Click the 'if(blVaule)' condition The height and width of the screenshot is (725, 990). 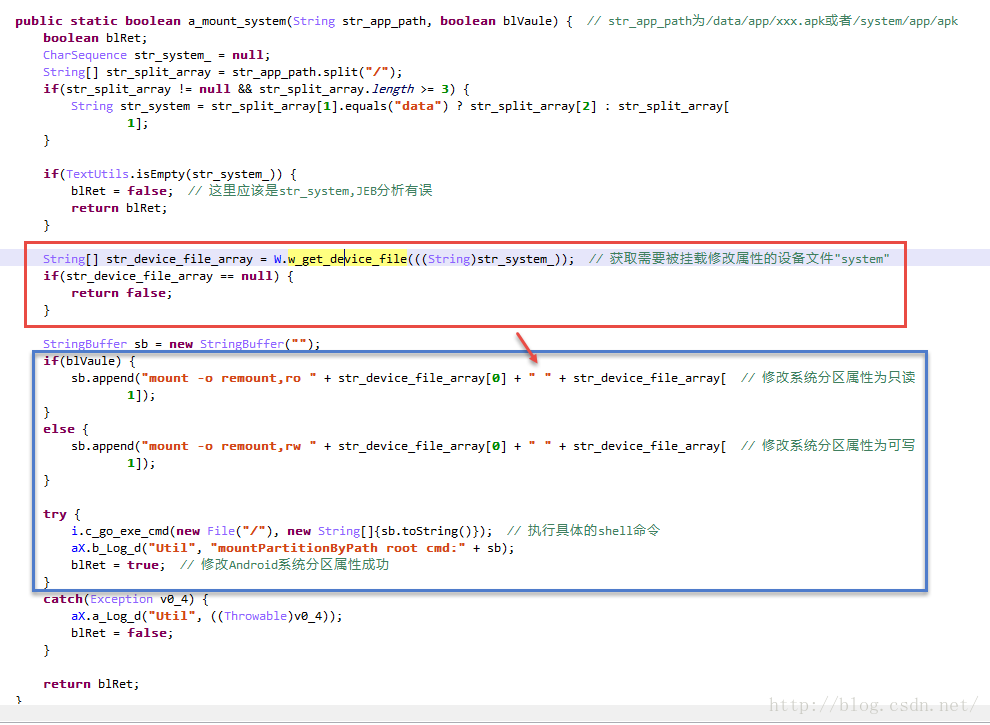[82, 361]
